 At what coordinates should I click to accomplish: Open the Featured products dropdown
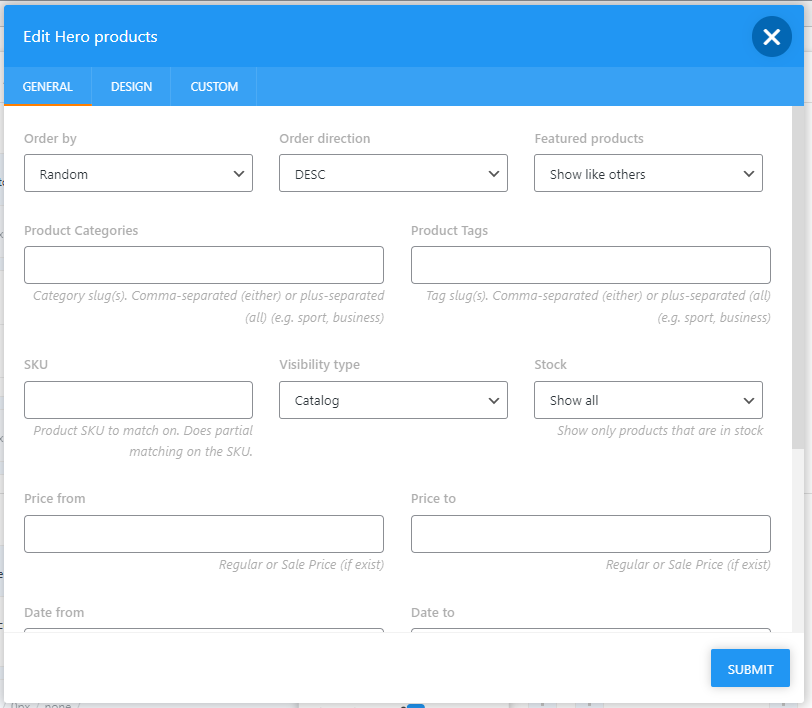tap(648, 173)
